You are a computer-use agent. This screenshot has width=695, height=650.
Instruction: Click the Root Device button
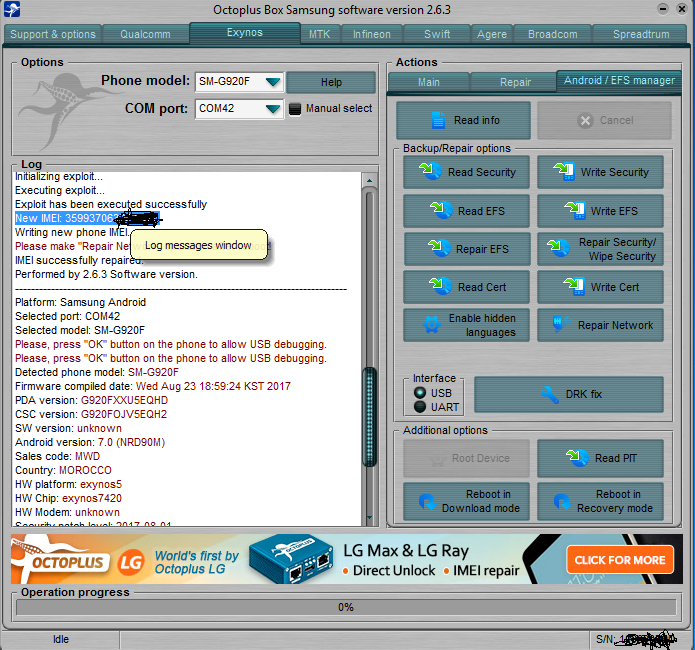466,458
